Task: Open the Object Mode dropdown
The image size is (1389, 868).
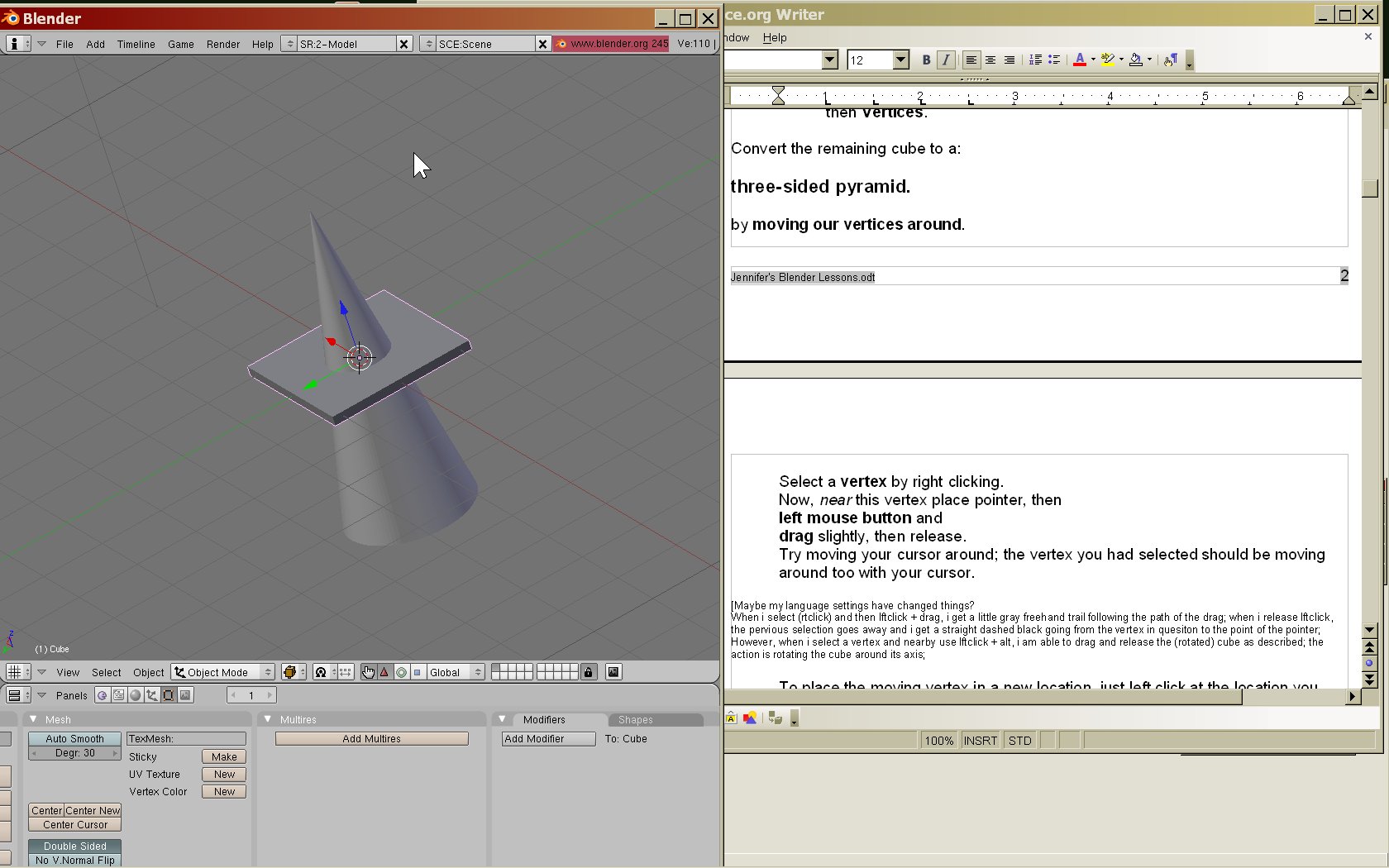Action: pyautogui.click(x=222, y=672)
